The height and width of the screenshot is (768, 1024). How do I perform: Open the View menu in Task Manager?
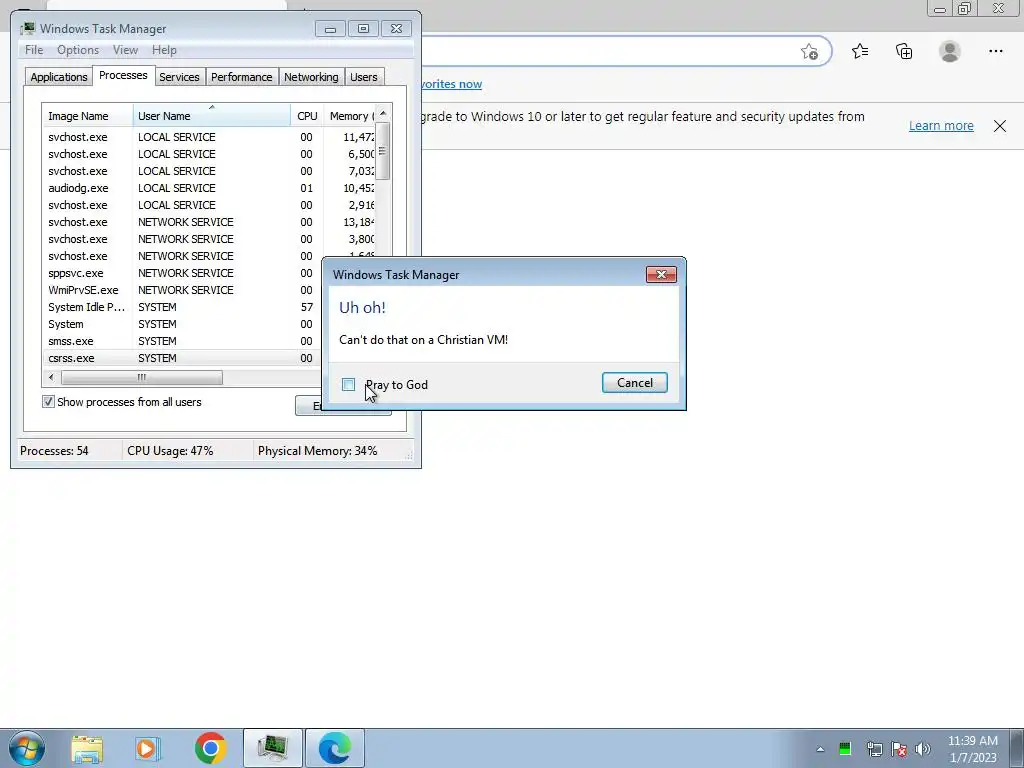pyautogui.click(x=125, y=50)
